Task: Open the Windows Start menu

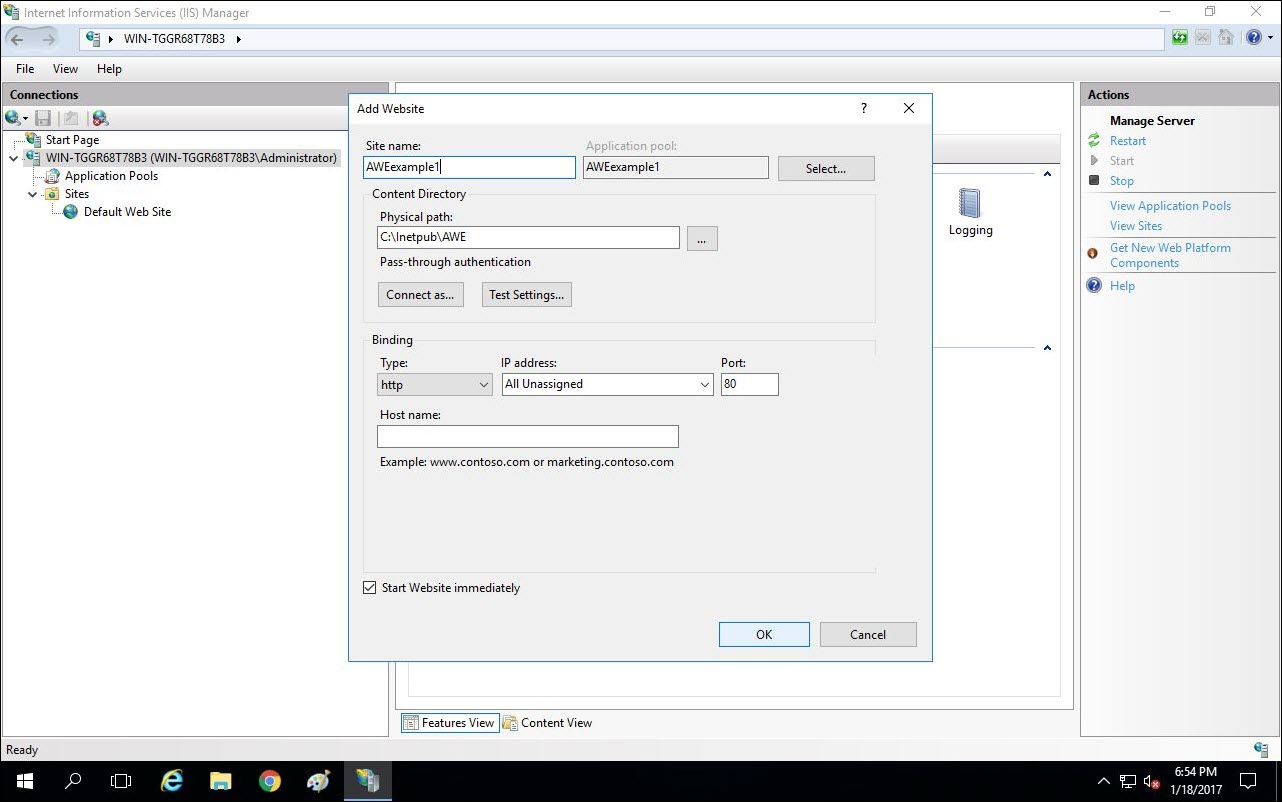Action: tap(24, 781)
